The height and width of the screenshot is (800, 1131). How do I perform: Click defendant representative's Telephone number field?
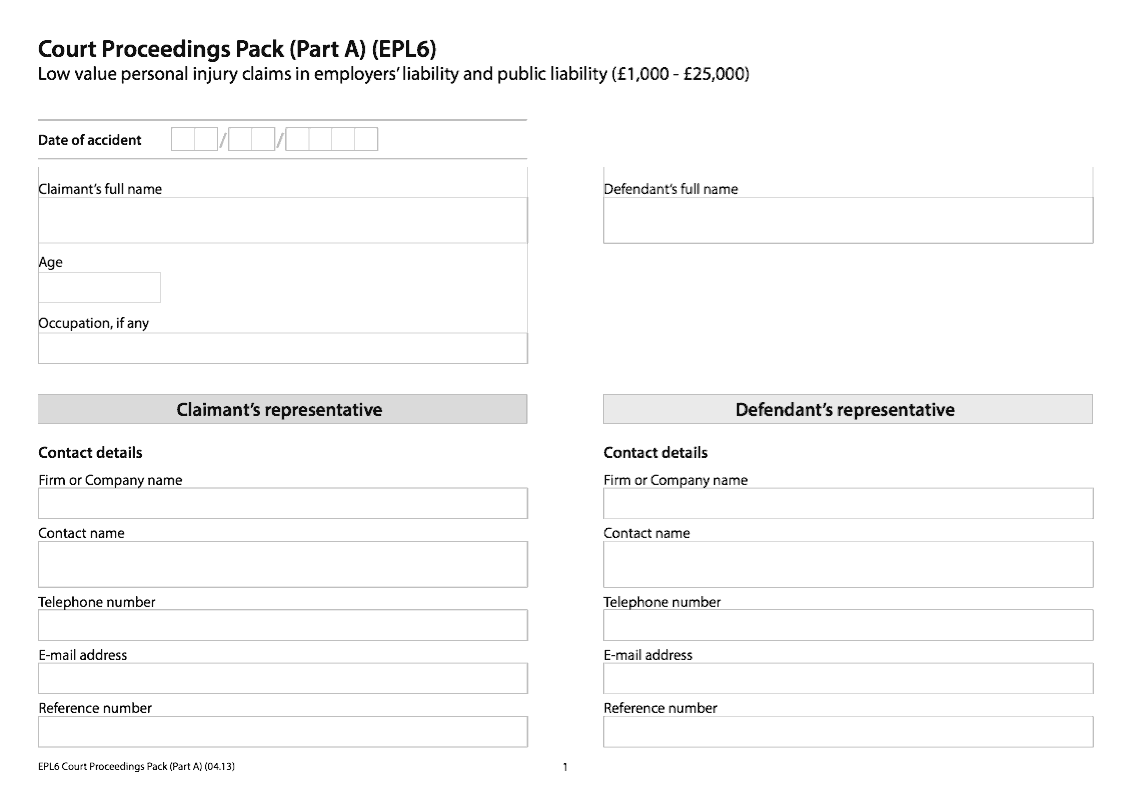point(847,625)
